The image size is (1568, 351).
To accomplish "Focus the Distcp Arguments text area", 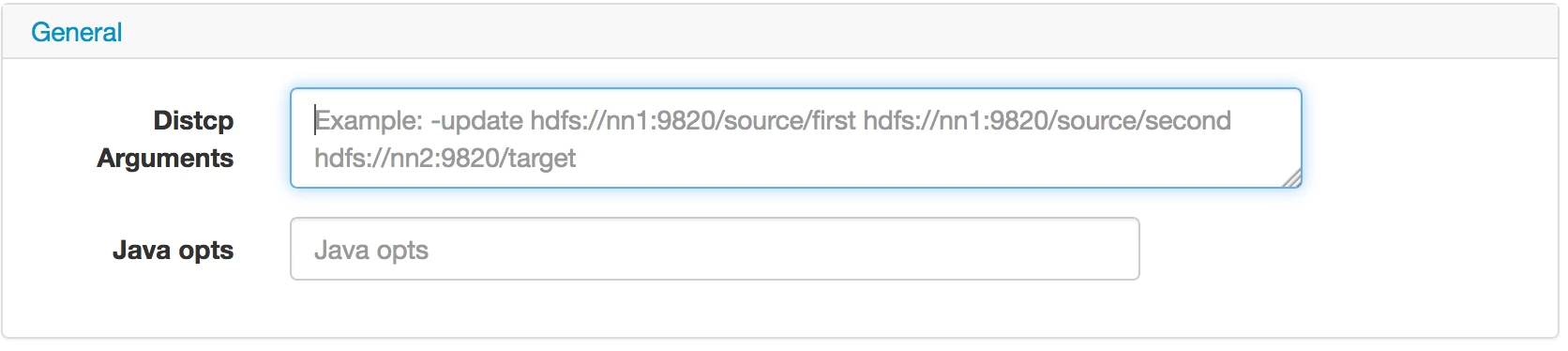I will [795, 138].
